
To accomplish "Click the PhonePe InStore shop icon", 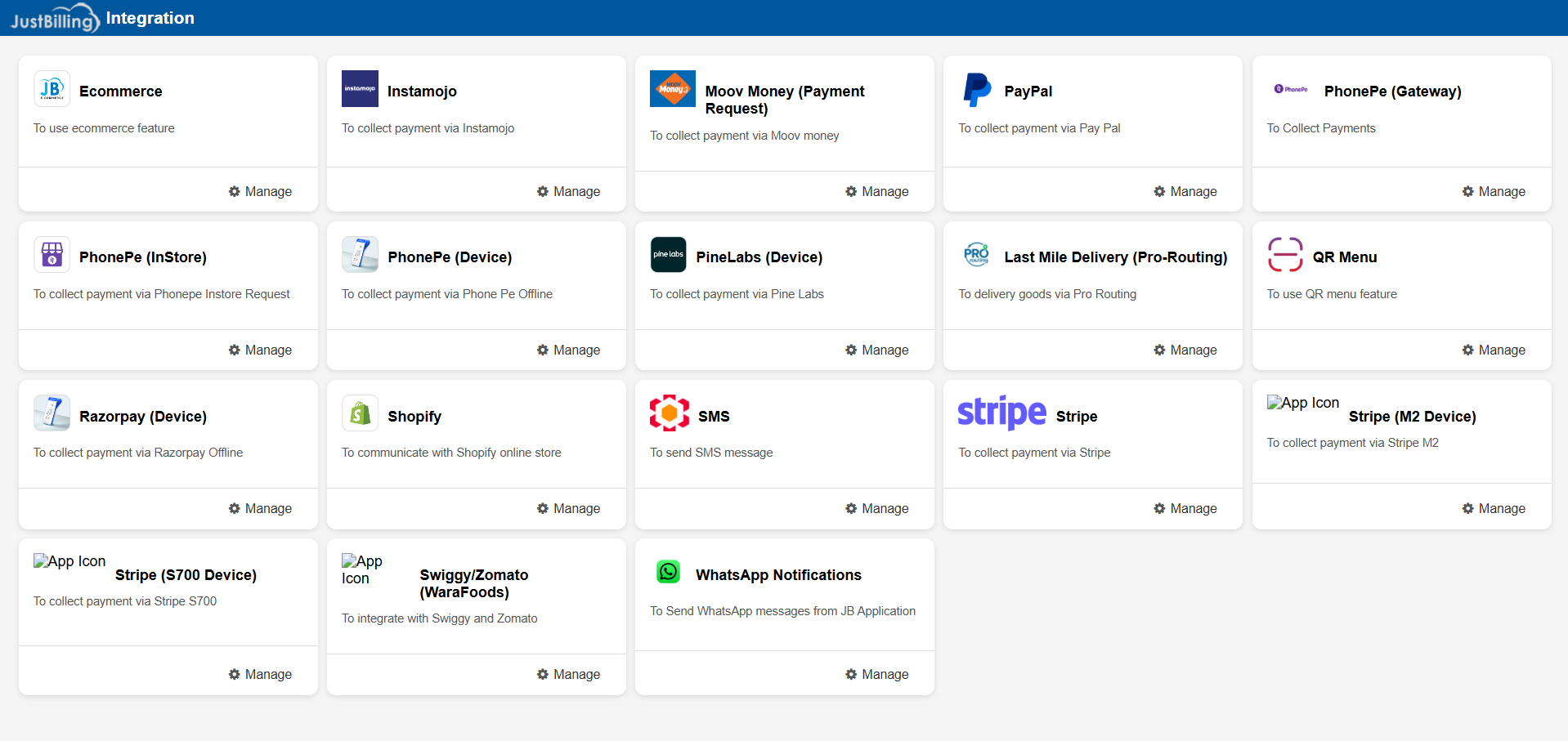I will coord(52,255).
